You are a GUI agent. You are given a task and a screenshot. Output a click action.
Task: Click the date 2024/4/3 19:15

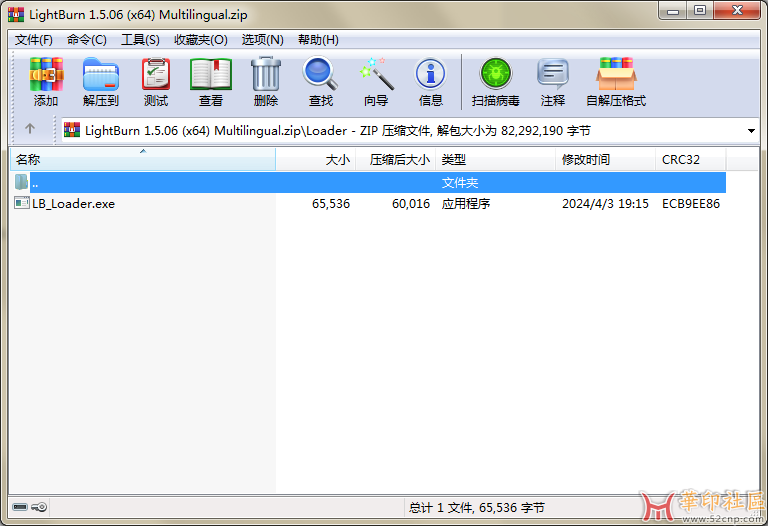605,204
